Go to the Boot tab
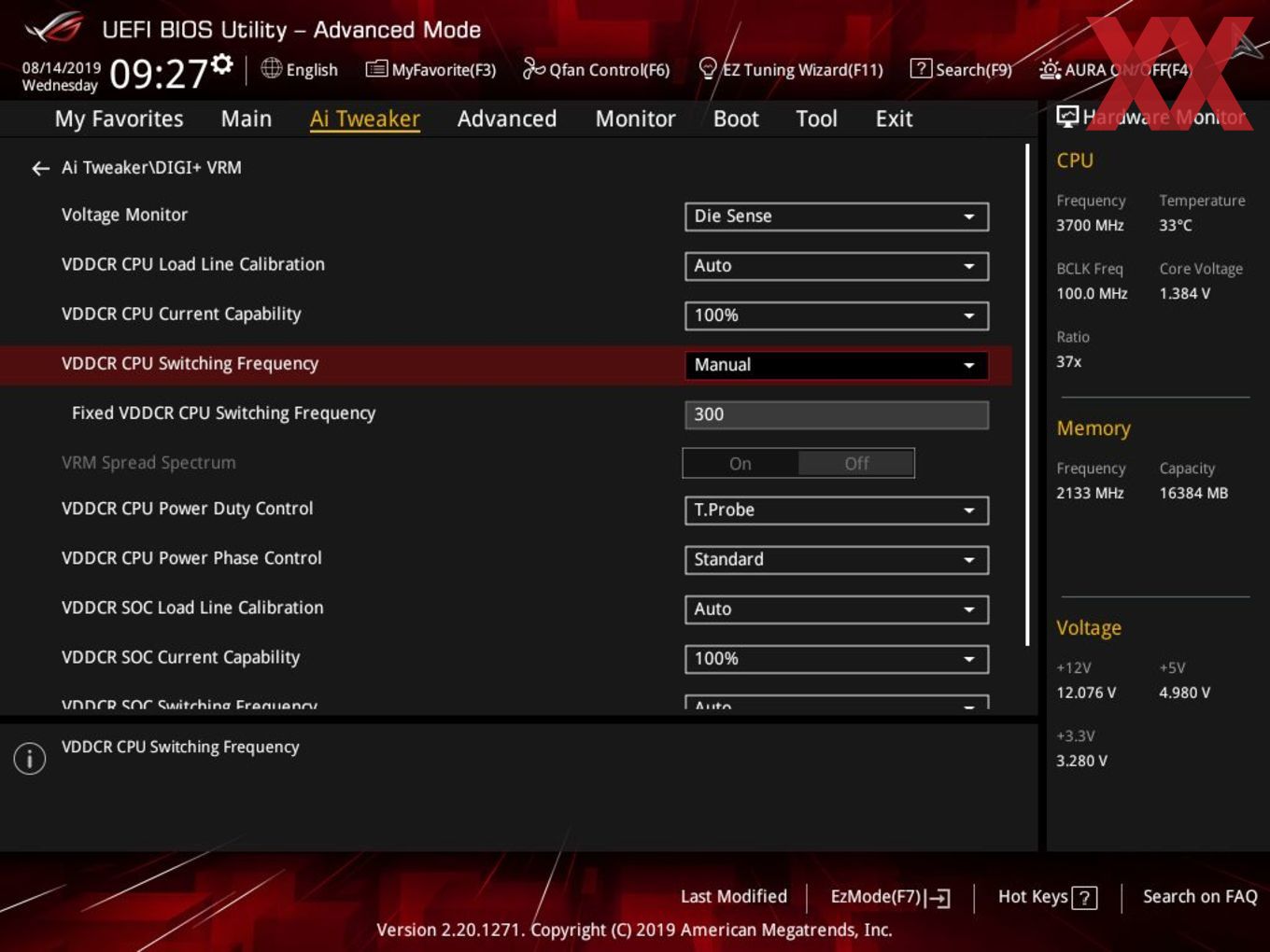The image size is (1270, 952). click(736, 119)
